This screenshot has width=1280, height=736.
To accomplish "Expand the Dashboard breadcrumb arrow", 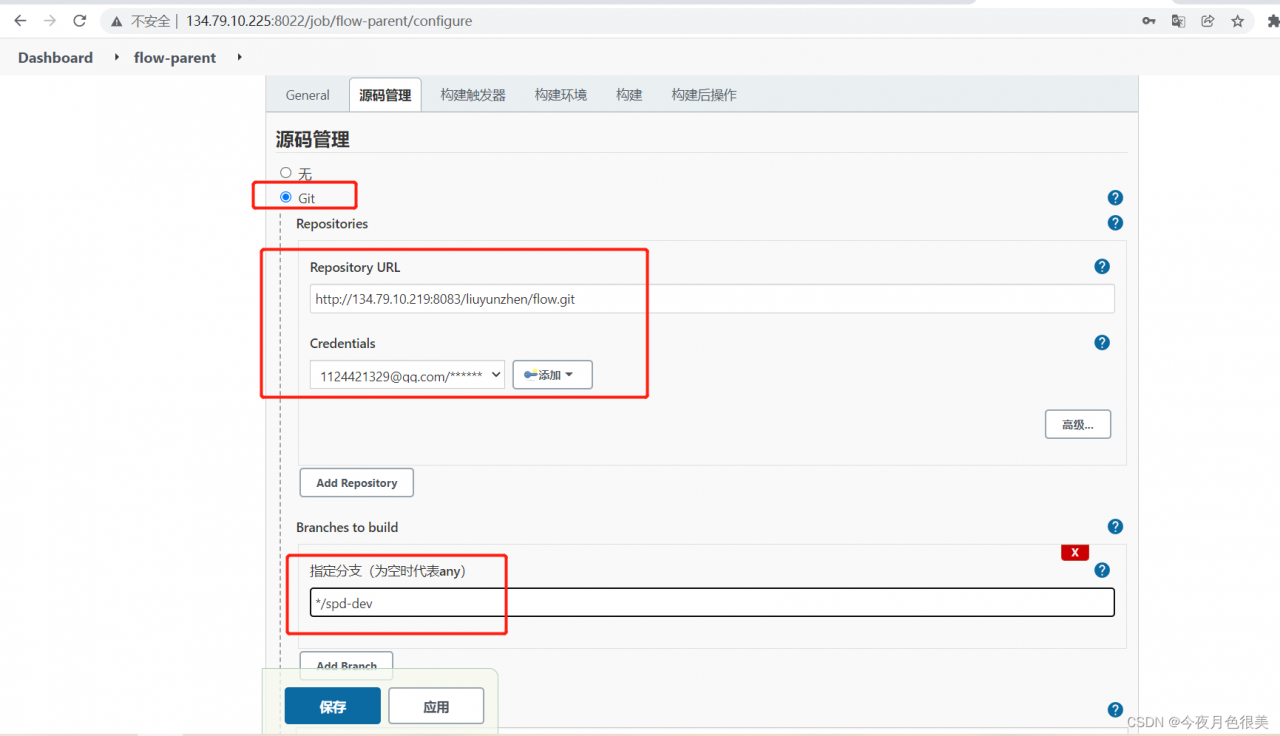I will click(x=117, y=57).
